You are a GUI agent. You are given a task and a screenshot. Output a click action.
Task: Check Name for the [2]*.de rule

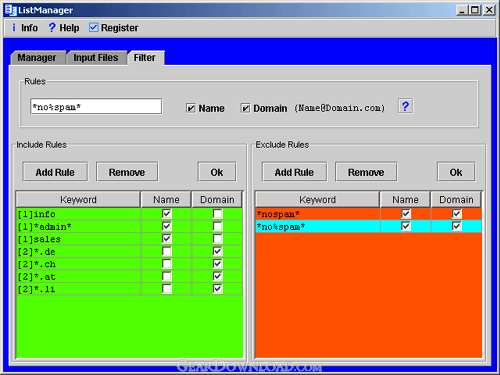[167, 251]
